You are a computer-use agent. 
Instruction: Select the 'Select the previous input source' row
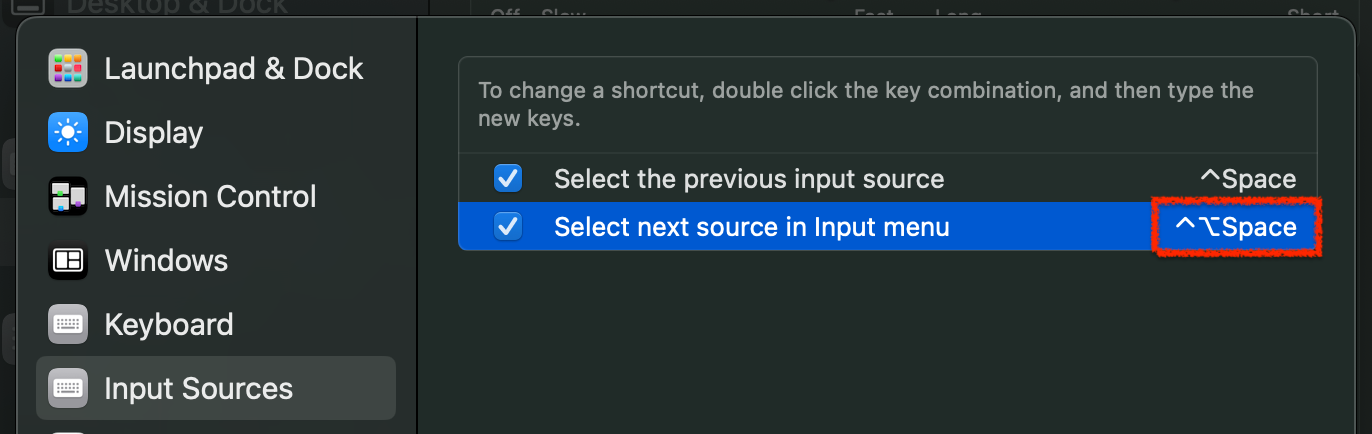[888, 179]
